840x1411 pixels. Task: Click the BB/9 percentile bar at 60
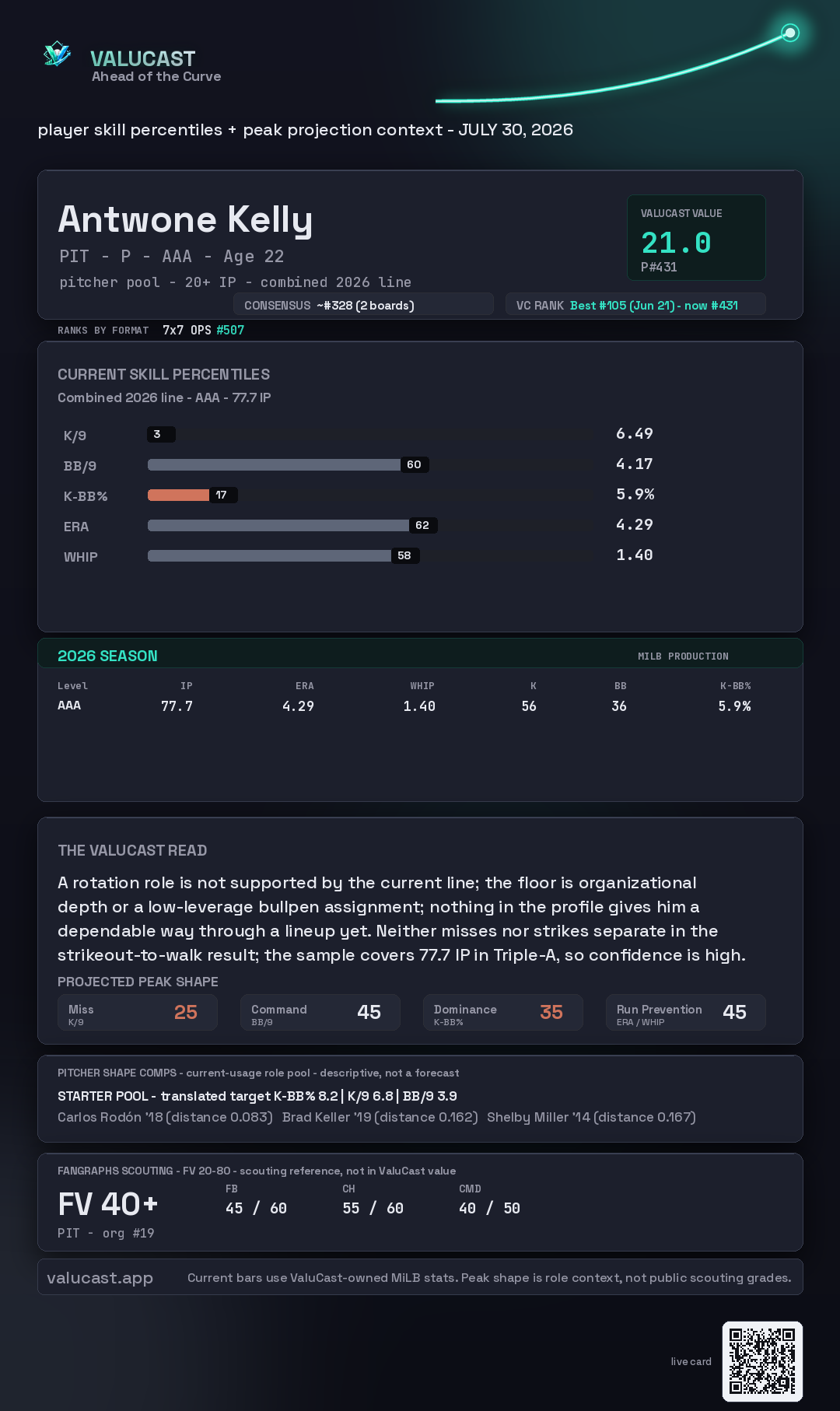tap(288, 464)
